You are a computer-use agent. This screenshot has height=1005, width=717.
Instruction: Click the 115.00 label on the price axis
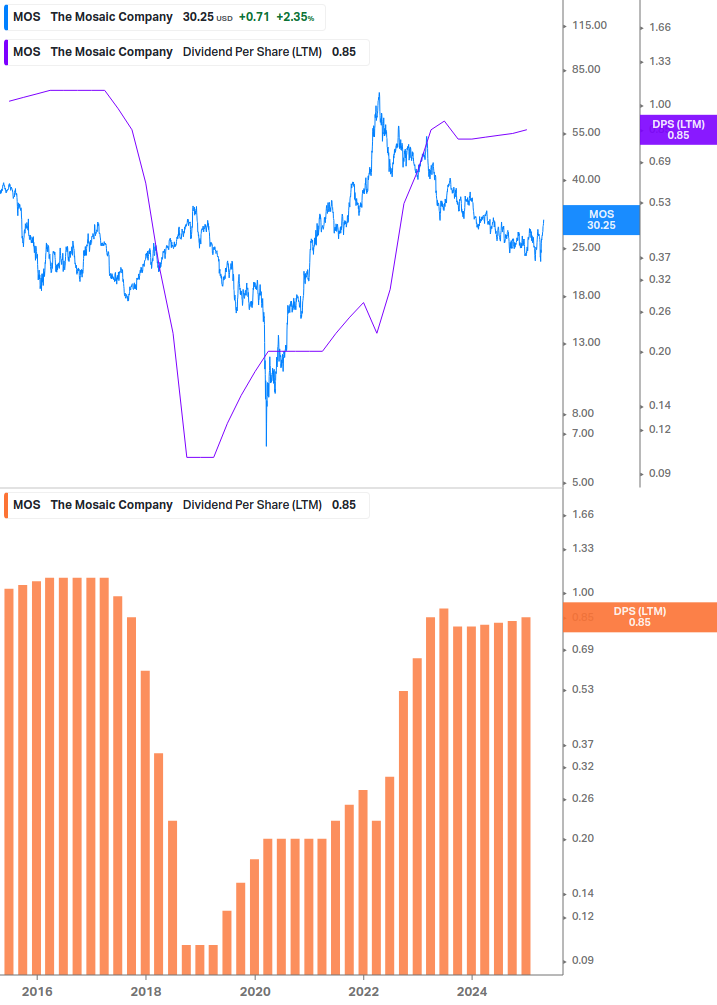coord(589,26)
